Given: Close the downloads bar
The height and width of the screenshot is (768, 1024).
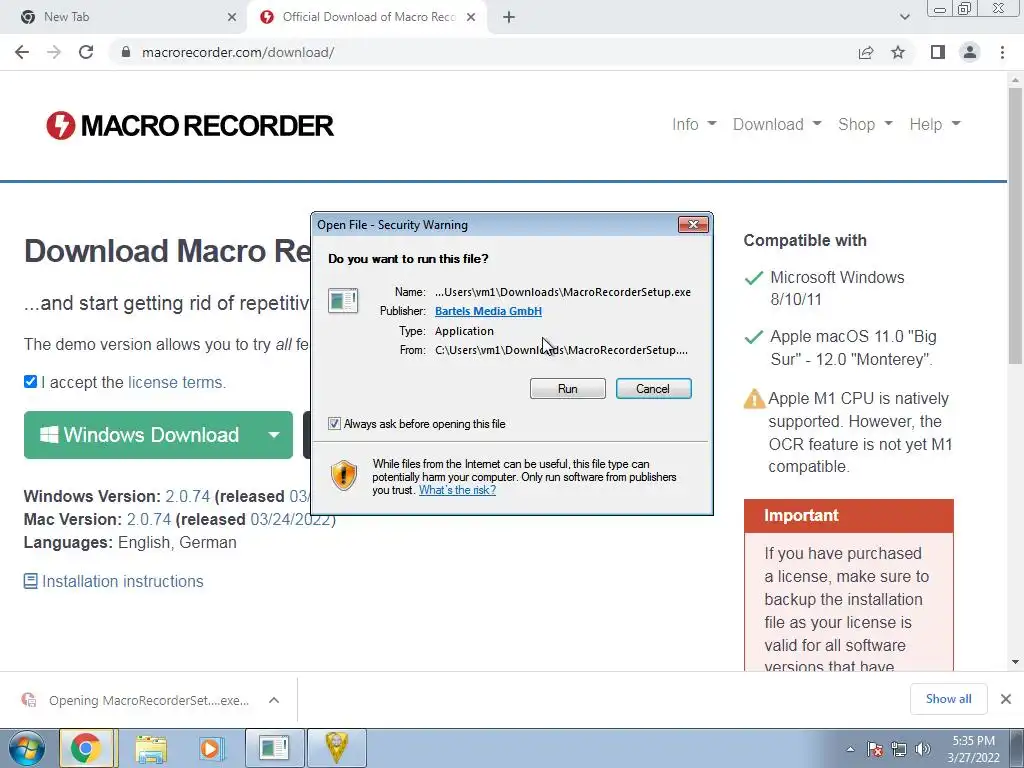Looking at the screenshot, I should click(1006, 699).
